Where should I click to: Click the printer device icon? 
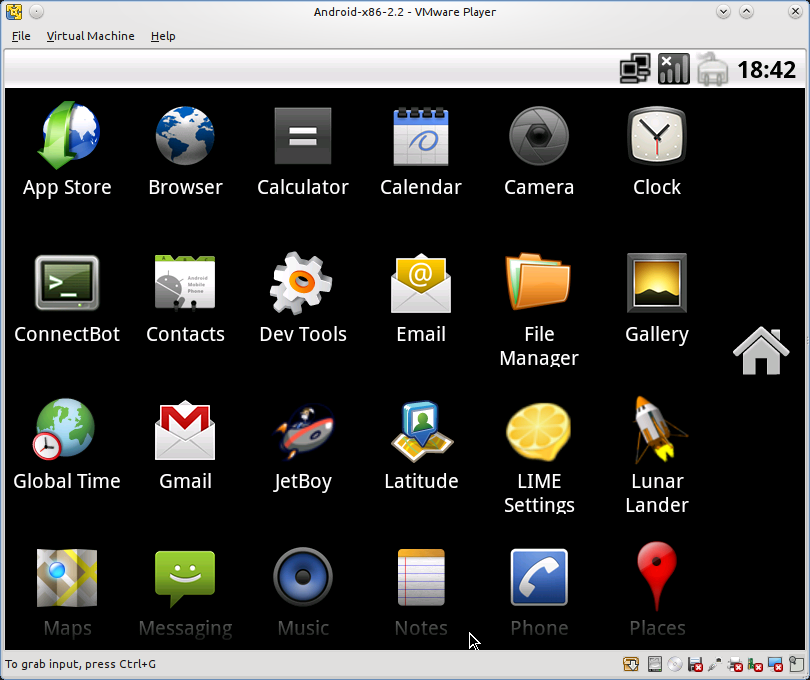736,664
